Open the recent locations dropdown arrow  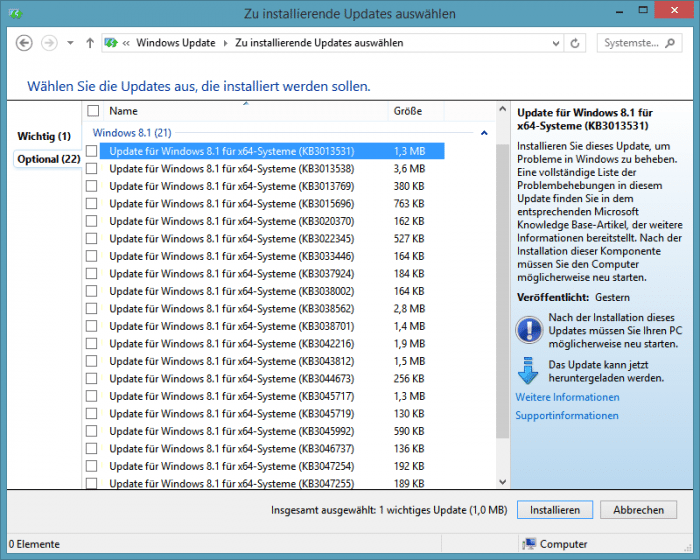pos(70,43)
